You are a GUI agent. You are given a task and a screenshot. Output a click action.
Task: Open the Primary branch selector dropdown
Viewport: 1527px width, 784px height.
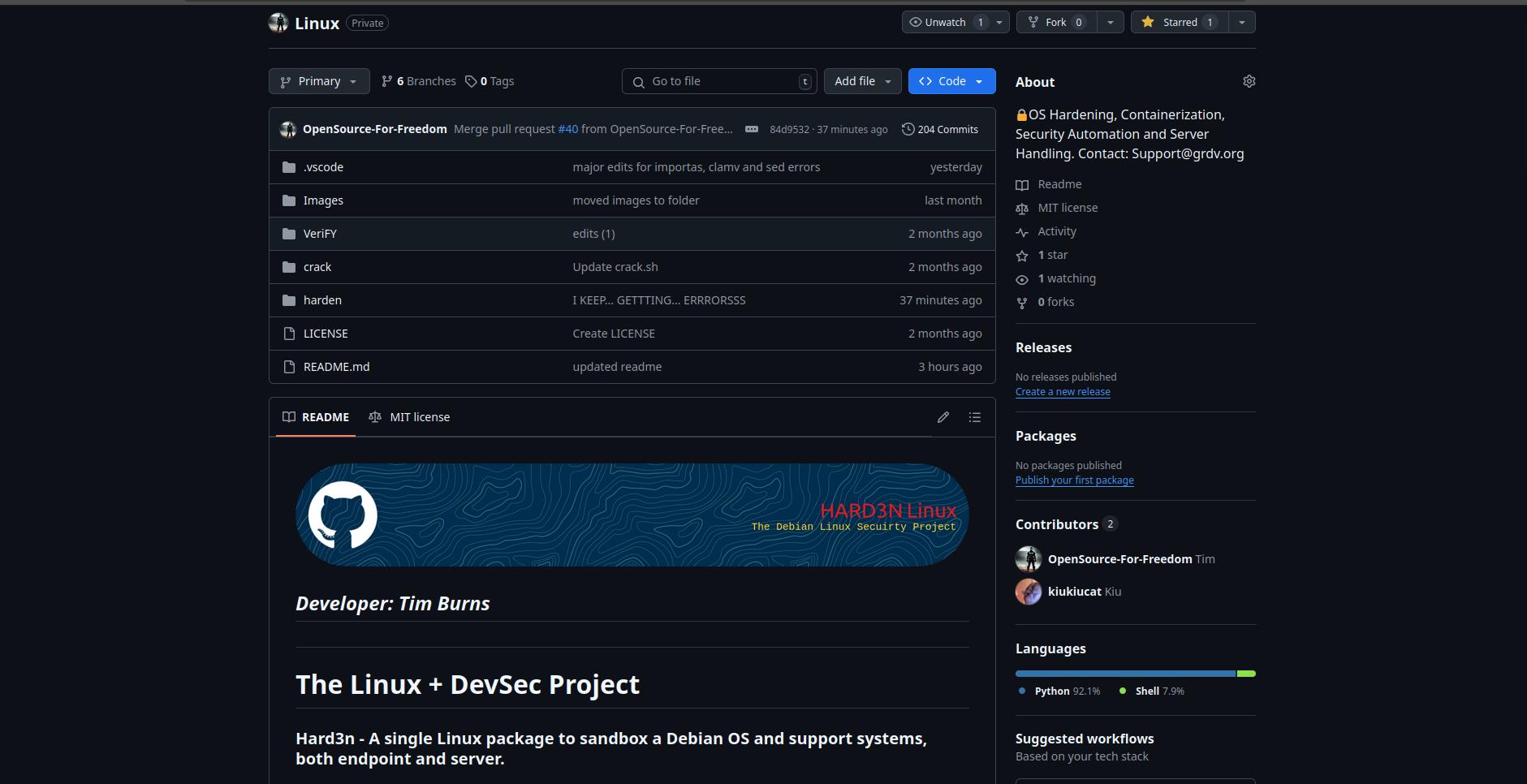[318, 80]
